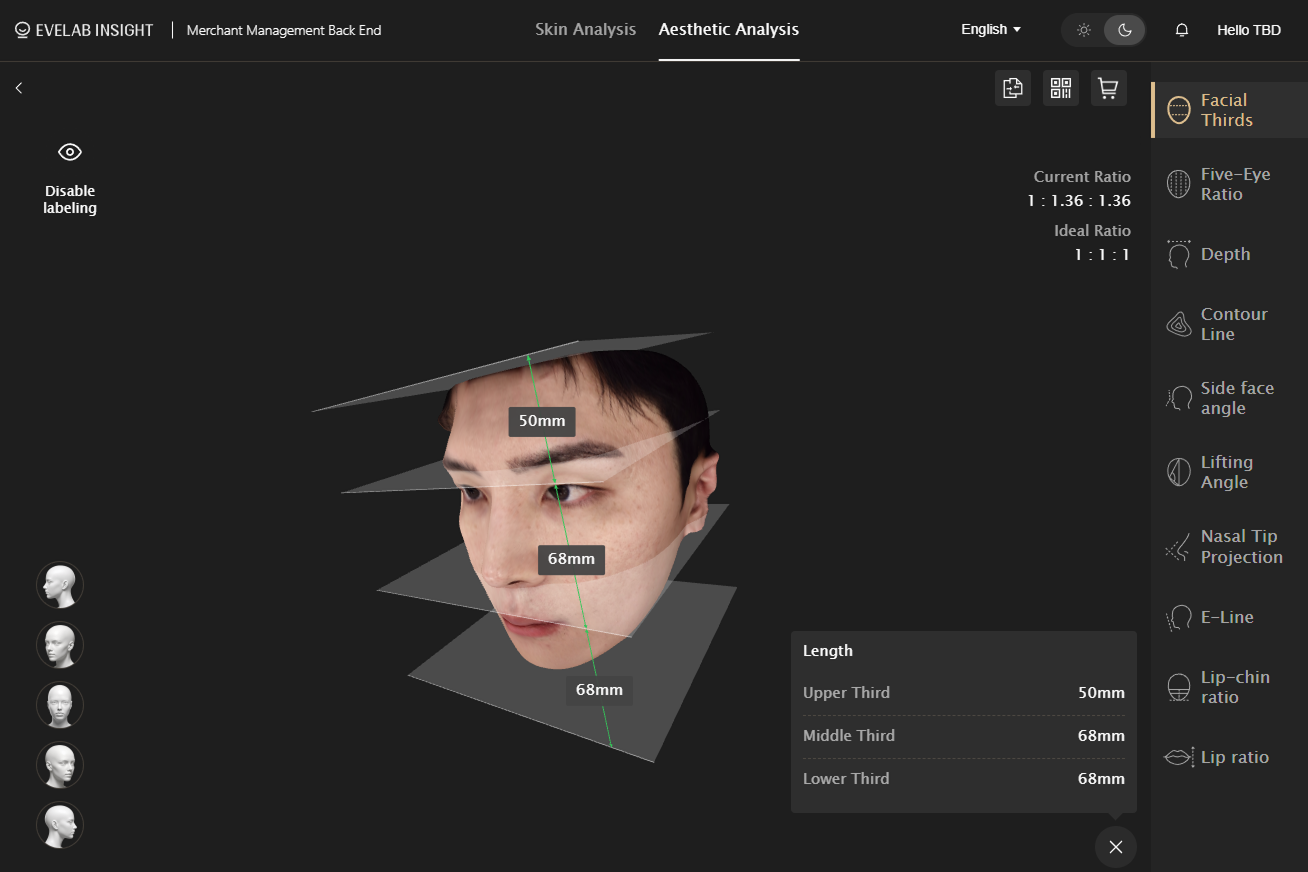Click the Upper Third row
Viewport: 1308px width, 872px height.
tap(964, 693)
